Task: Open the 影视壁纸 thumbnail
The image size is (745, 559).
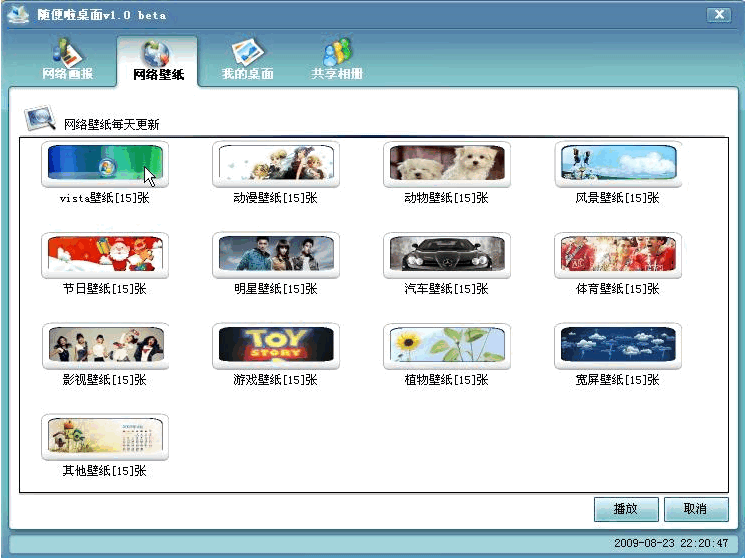Action: (x=105, y=345)
